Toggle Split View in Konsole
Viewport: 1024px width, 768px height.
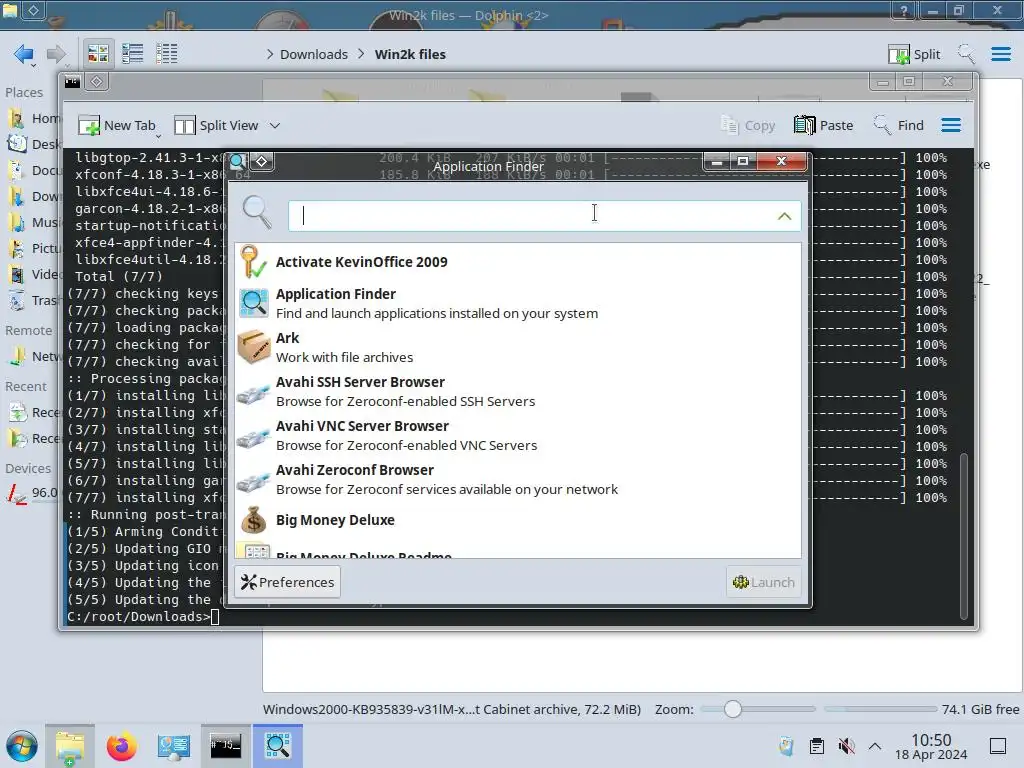[216, 125]
